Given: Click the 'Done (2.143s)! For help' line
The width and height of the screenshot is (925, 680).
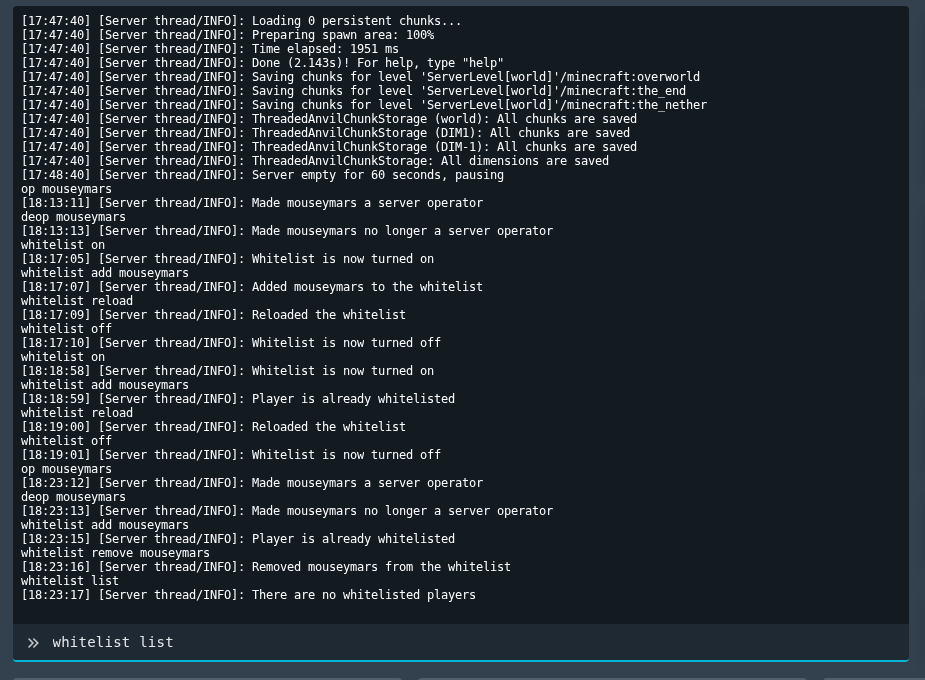Looking at the screenshot, I should click(263, 63).
